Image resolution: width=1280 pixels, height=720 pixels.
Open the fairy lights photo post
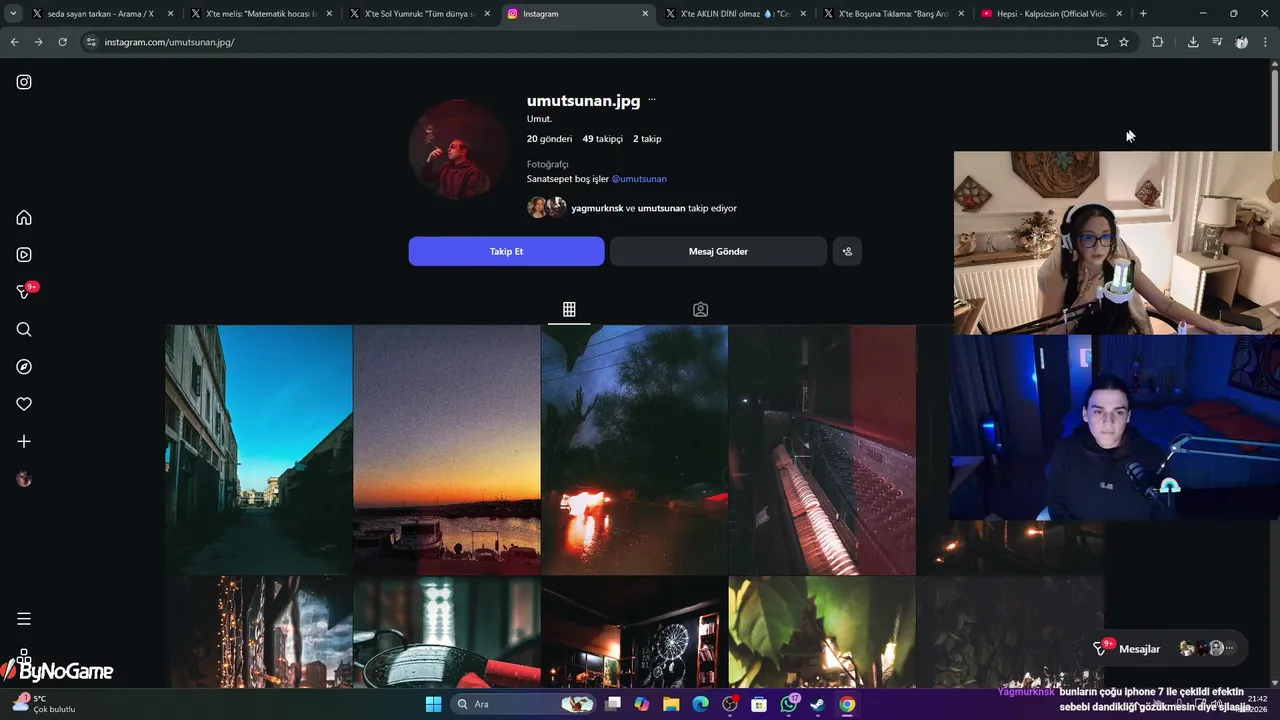click(x=259, y=632)
